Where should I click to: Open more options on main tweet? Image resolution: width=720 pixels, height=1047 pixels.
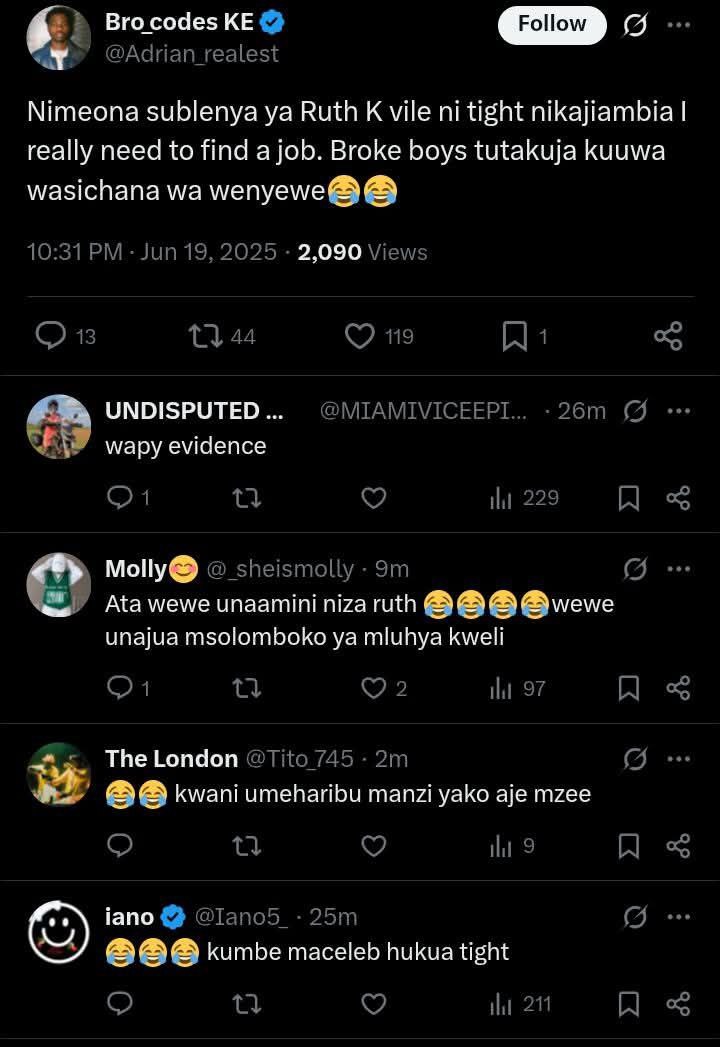[x=679, y=25]
